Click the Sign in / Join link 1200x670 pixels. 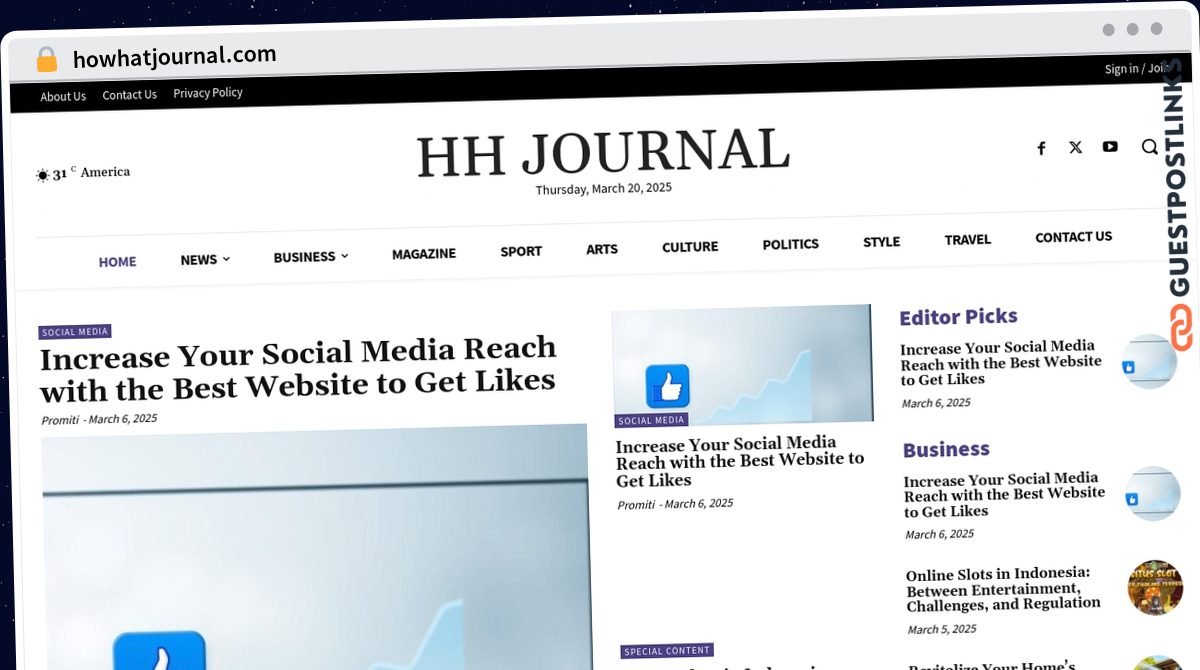click(1137, 69)
